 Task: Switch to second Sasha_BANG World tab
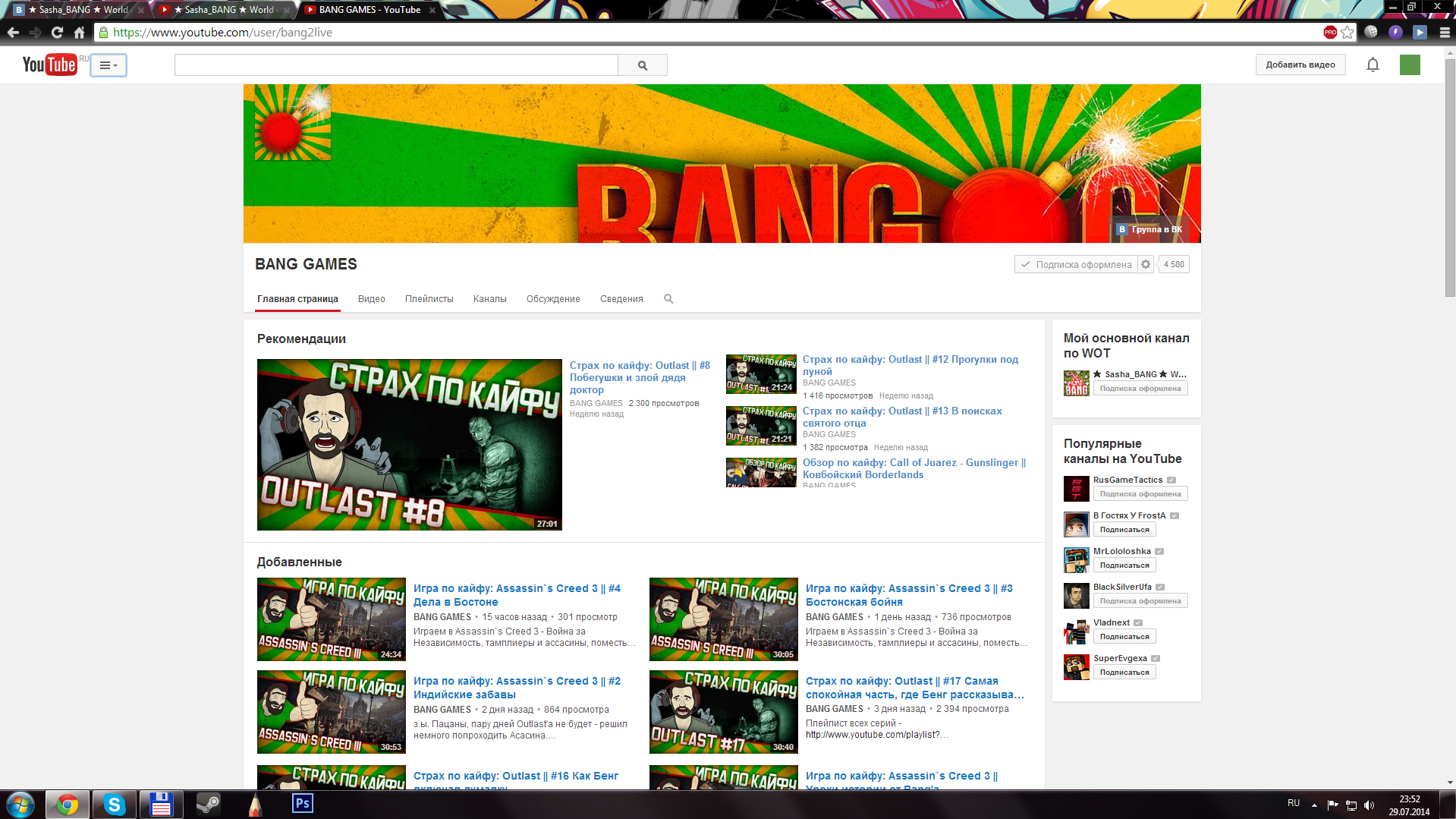click(224, 10)
